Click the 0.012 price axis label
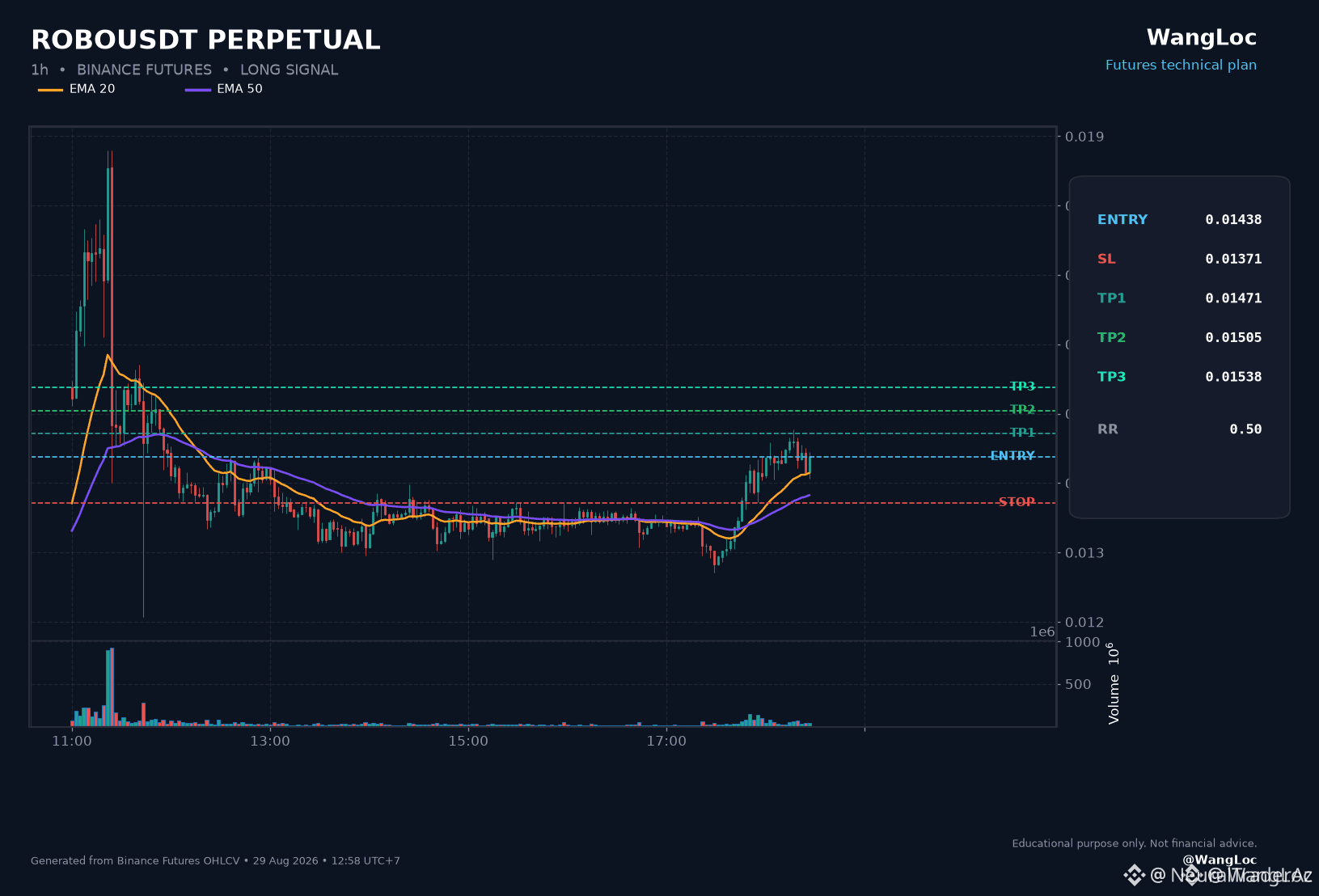This screenshot has width=1319, height=896. click(1084, 622)
